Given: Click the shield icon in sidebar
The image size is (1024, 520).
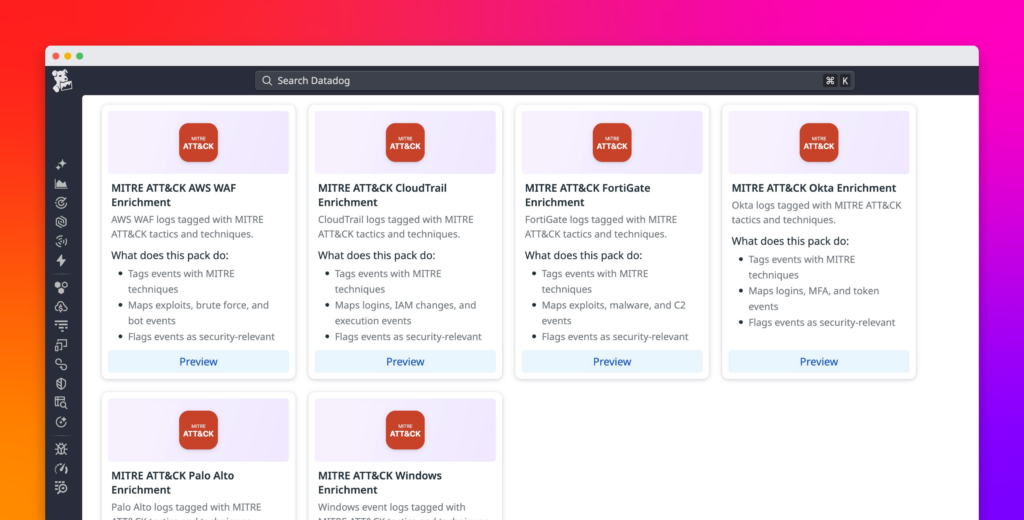Looking at the screenshot, I should (x=61, y=383).
